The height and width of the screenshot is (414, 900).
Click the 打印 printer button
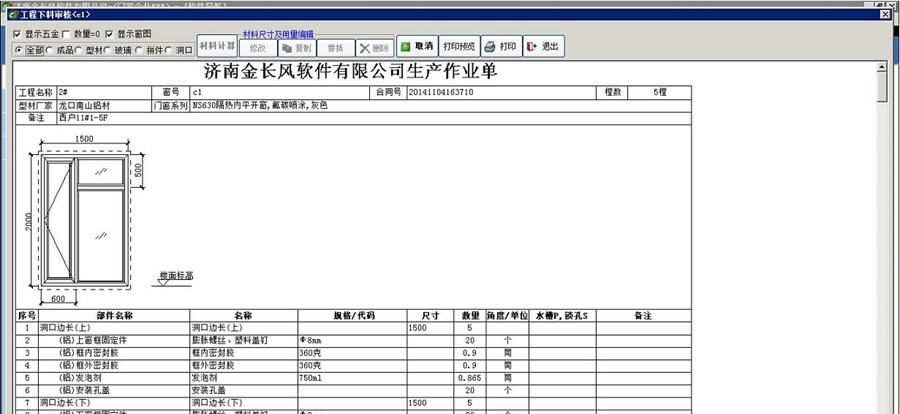point(502,47)
